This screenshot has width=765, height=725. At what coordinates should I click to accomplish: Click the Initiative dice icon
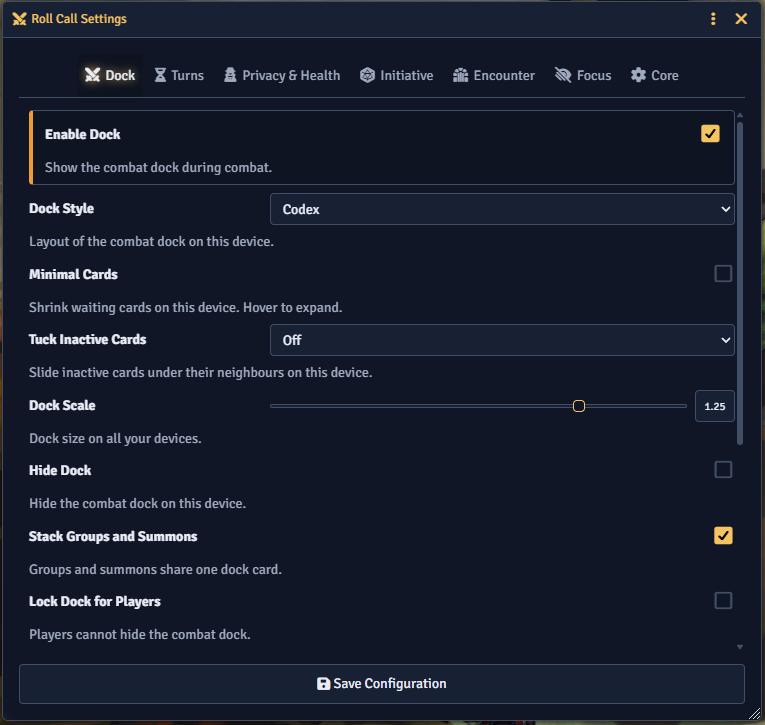367,75
